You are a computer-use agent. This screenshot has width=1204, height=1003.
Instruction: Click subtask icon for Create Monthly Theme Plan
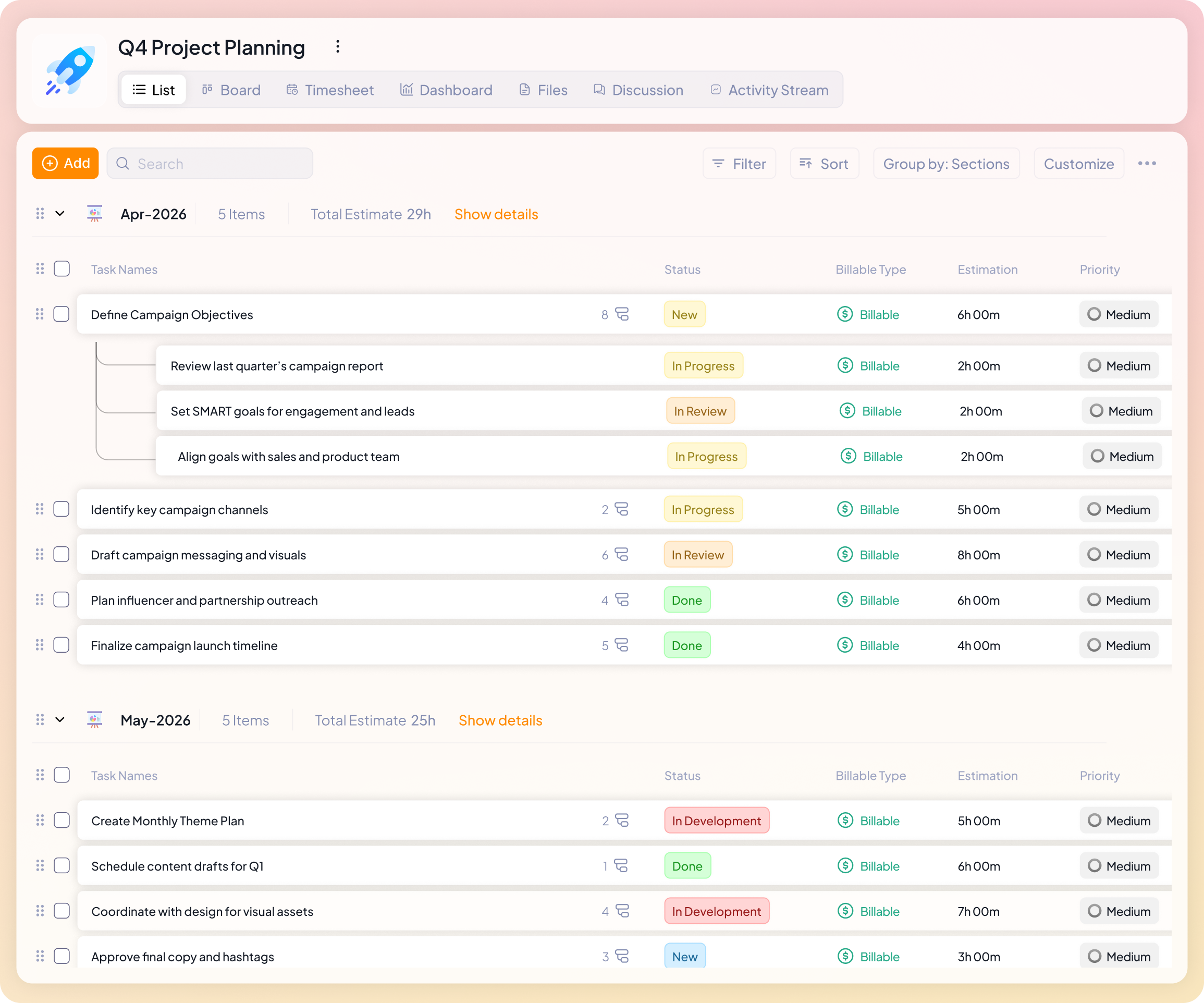tap(622, 821)
